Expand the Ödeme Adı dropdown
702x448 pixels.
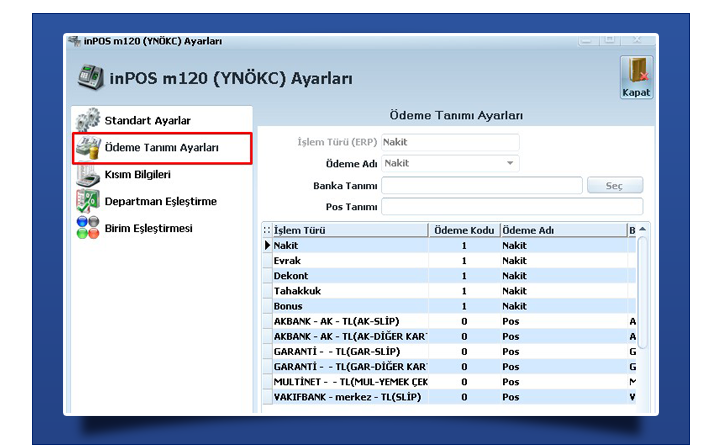pyautogui.click(x=510, y=163)
